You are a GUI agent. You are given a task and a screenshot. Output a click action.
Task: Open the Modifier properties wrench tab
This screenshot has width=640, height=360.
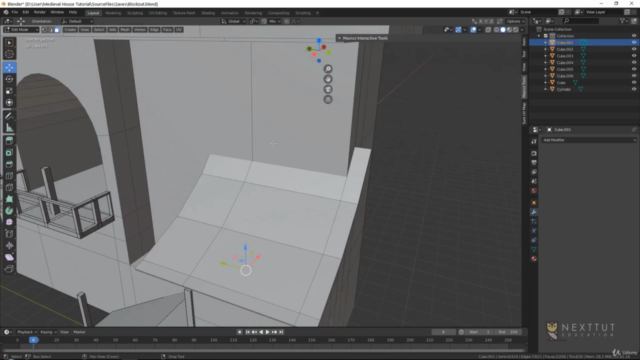[533, 212]
